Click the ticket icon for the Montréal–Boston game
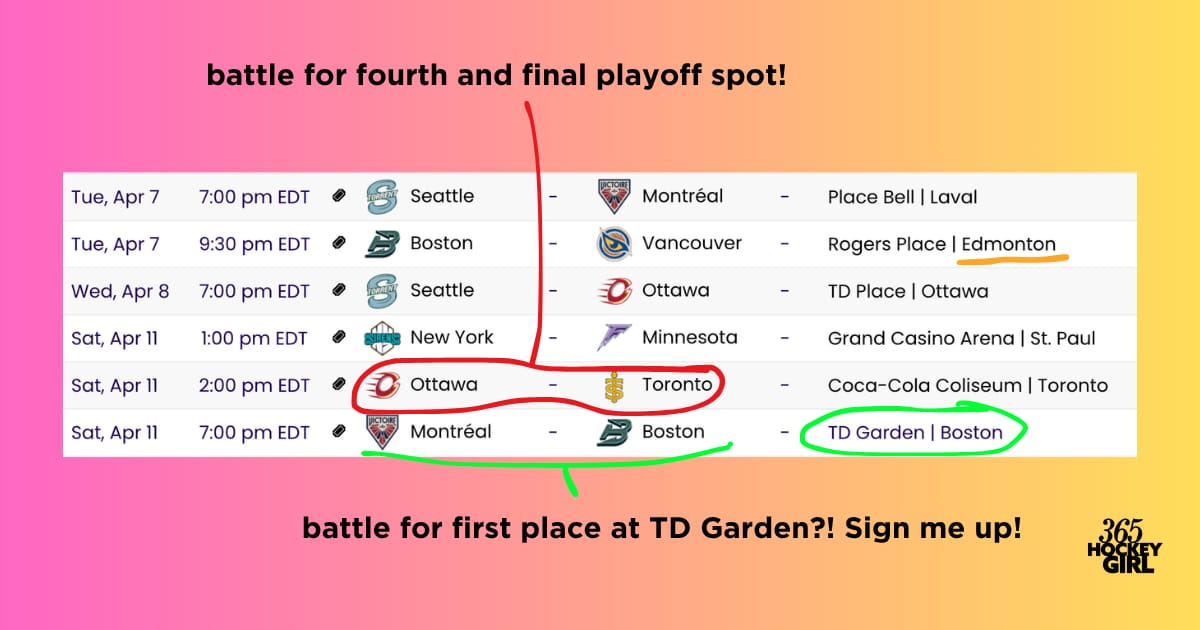1200x630 pixels. (x=339, y=432)
